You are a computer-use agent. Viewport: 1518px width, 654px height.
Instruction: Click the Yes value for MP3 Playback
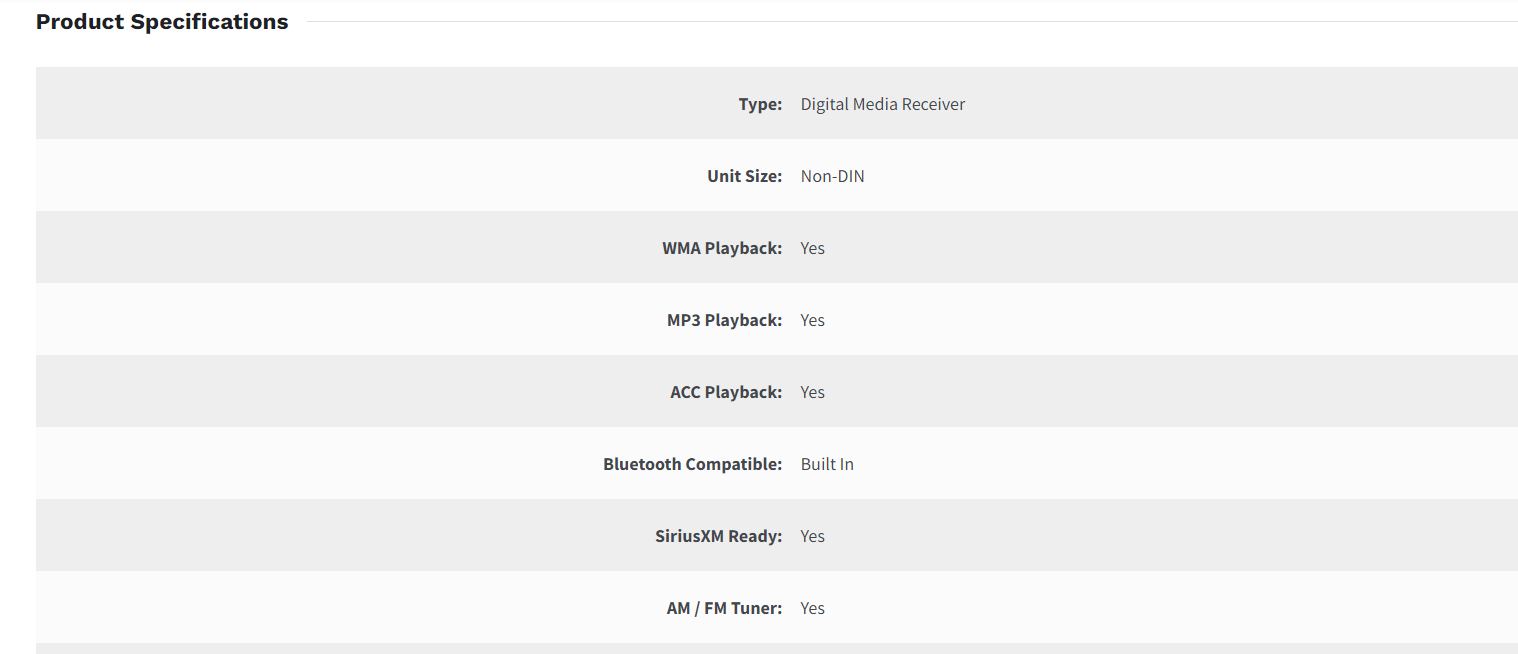point(812,320)
